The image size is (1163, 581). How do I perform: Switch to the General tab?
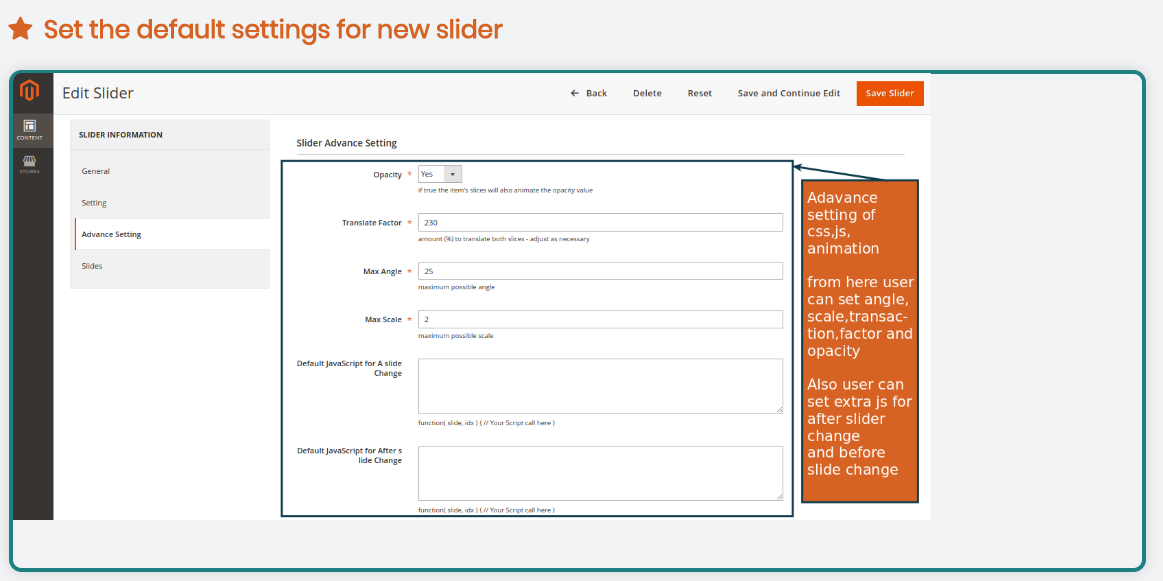click(x=96, y=171)
